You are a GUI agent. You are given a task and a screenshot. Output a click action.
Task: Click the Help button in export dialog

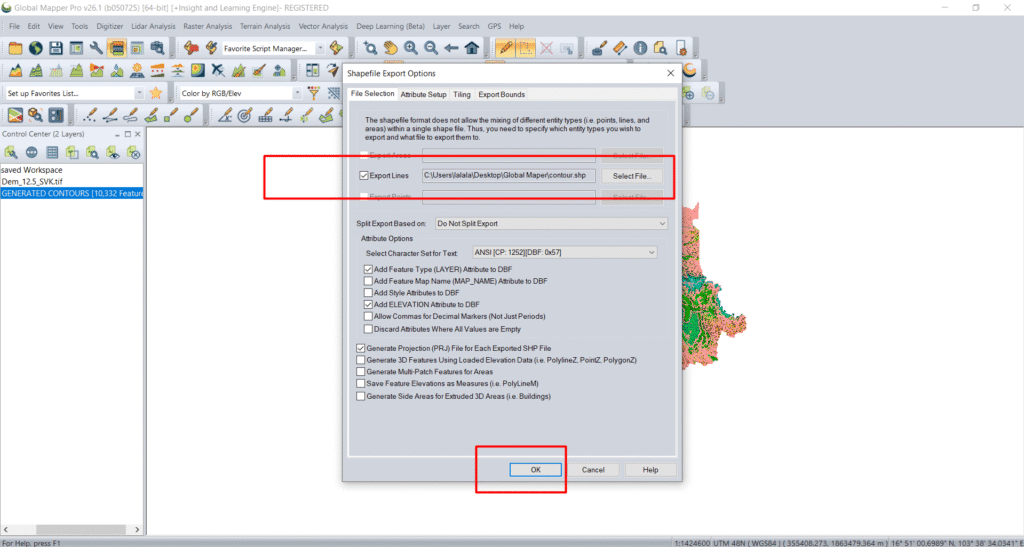pos(650,470)
